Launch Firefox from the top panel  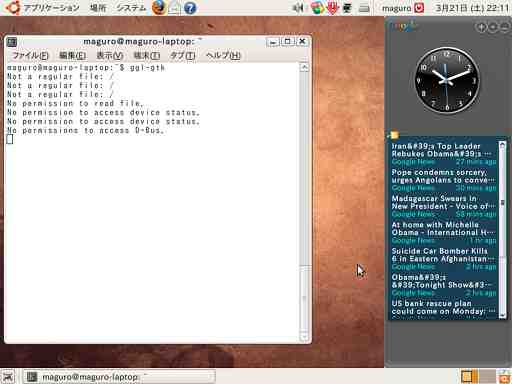(159, 7)
